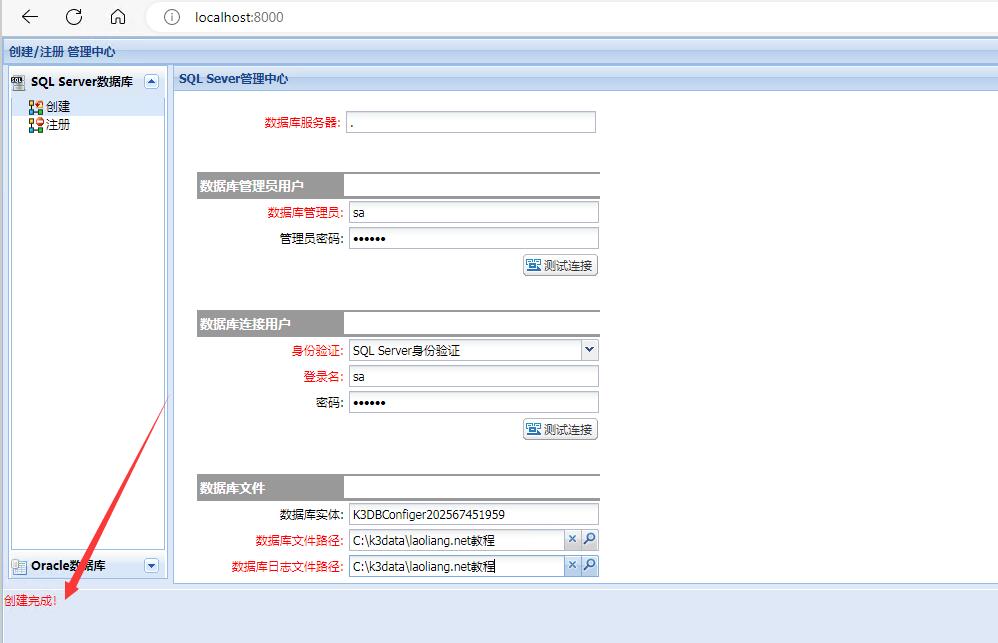Focus the 密码 field under 数据库连接用户
Image resolution: width=998 pixels, height=643 pixels.
point(474,402)
